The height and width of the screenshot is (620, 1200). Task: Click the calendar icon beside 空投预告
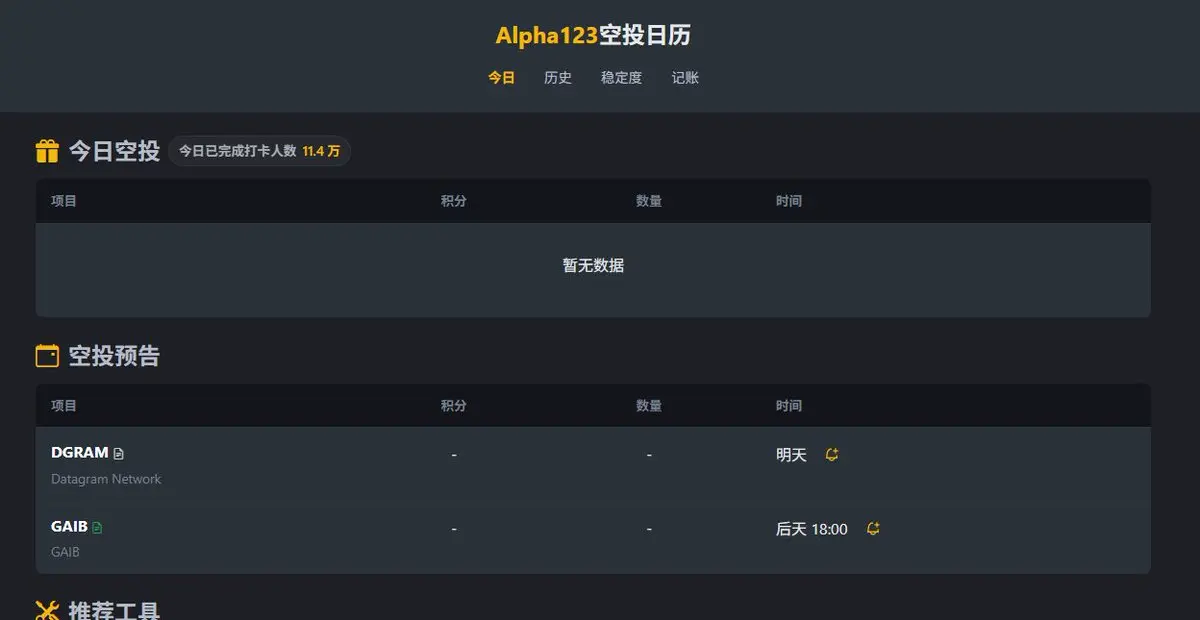coord(47,356)
